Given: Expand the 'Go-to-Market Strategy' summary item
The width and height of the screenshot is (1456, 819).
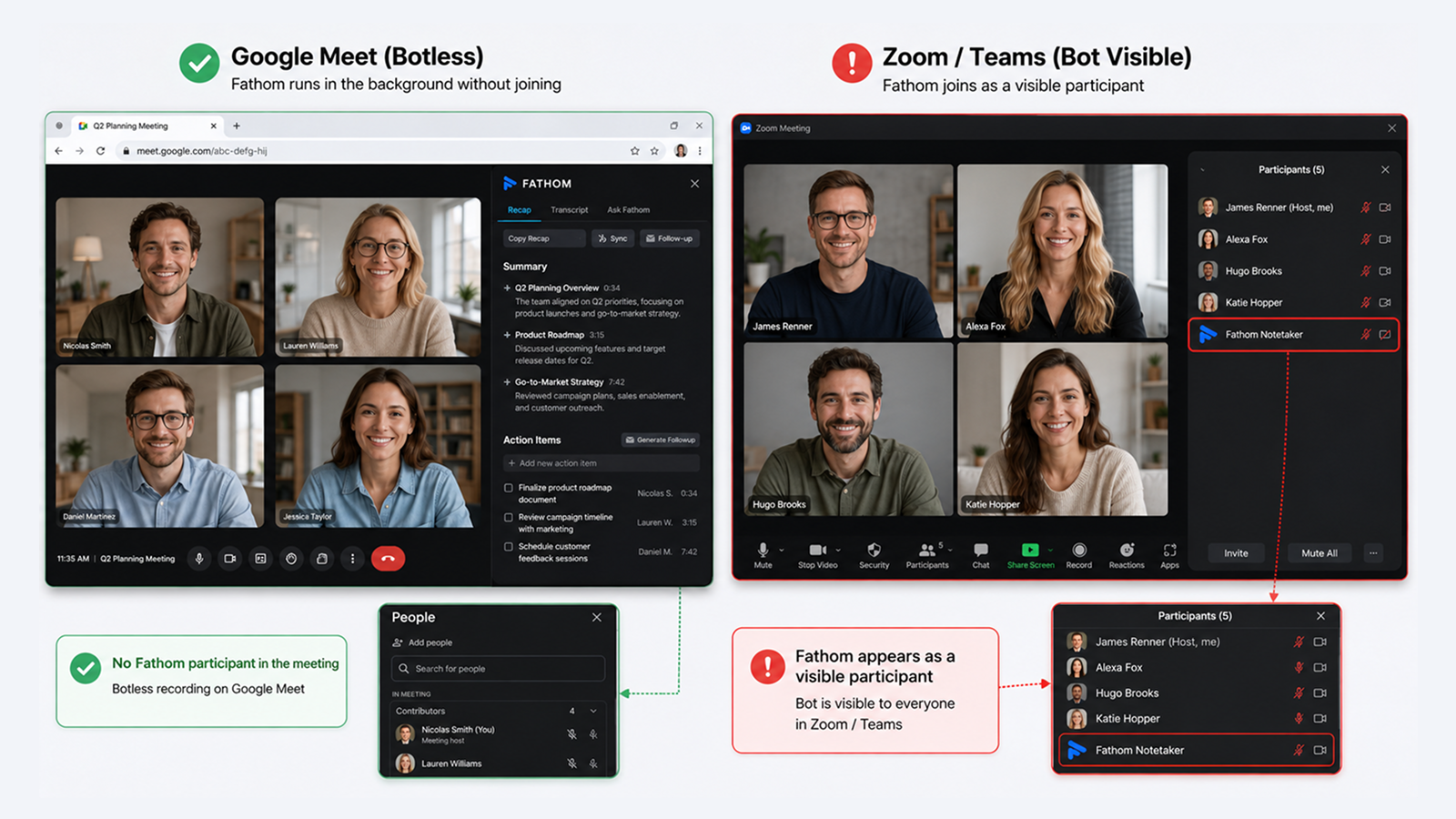Looking at the screenshot, I should [507, 382].
